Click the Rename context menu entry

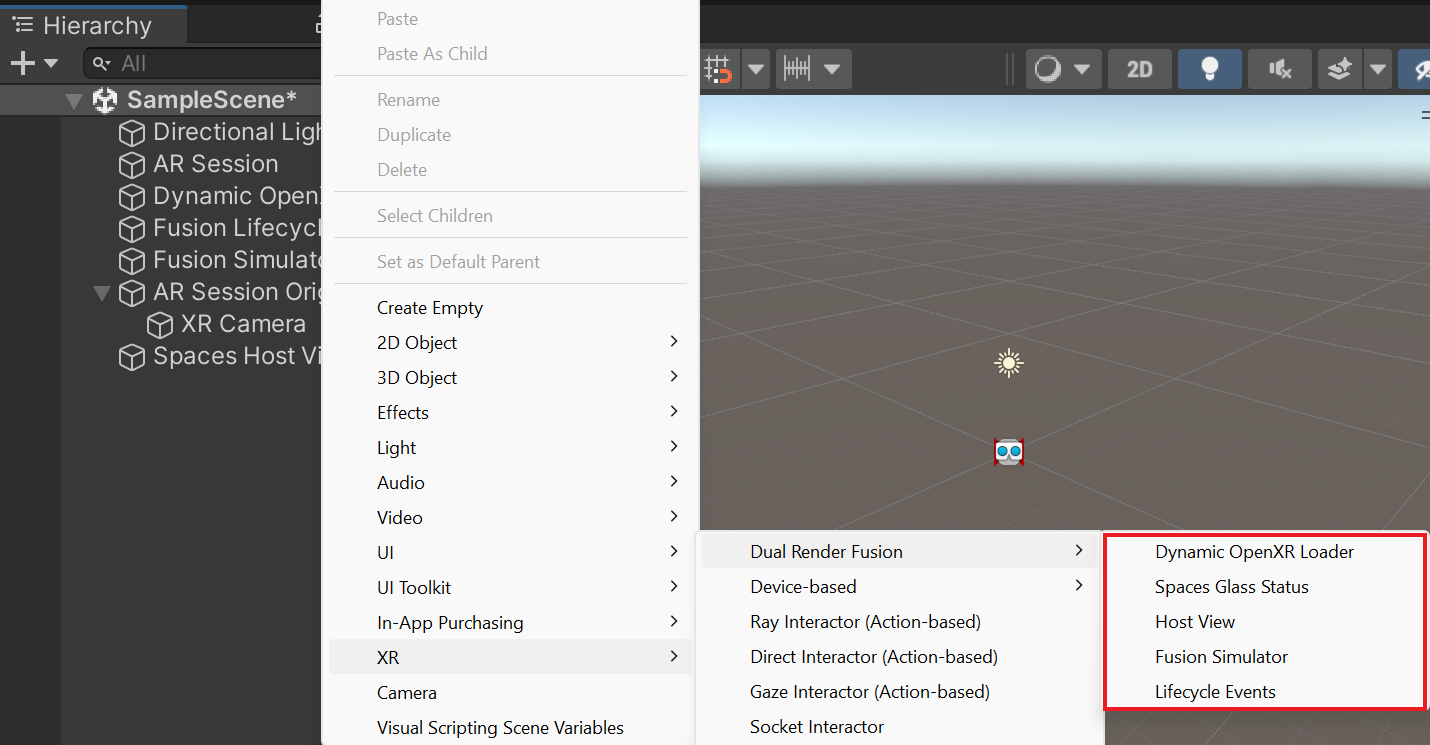(x=509, y=100)
